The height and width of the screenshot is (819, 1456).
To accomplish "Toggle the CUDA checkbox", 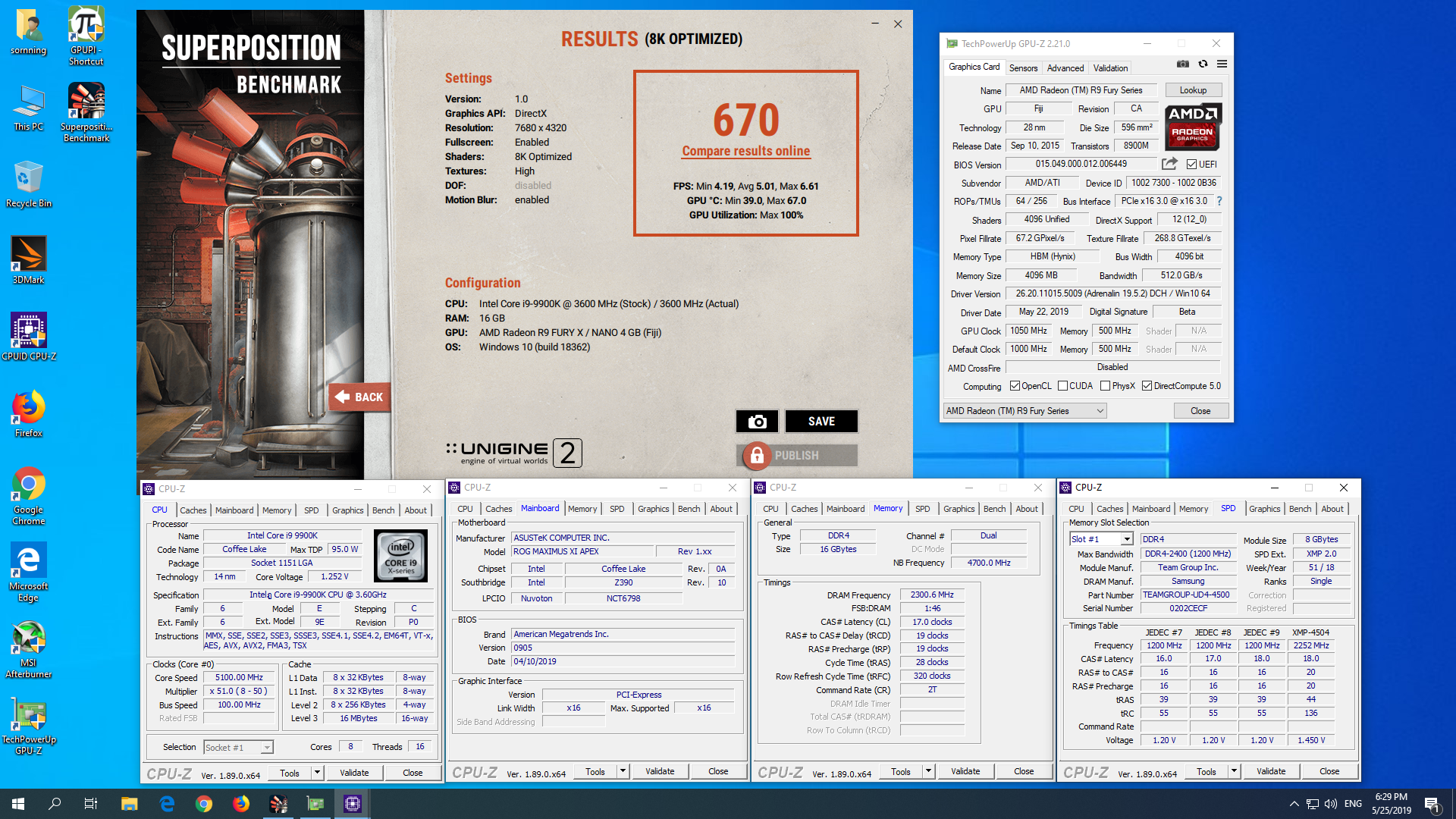I will click(x=1062, y=386).
